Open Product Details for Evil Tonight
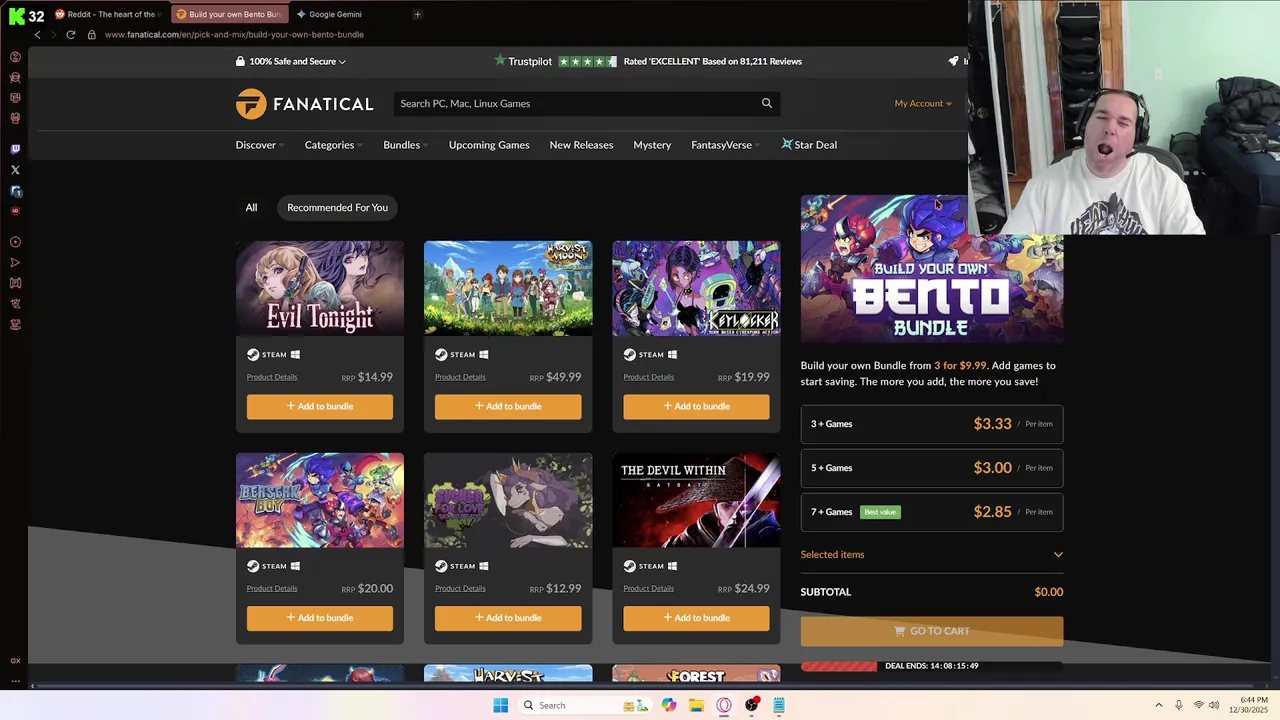This screenshot has width=1280, height=720. [x=272, y=377]
